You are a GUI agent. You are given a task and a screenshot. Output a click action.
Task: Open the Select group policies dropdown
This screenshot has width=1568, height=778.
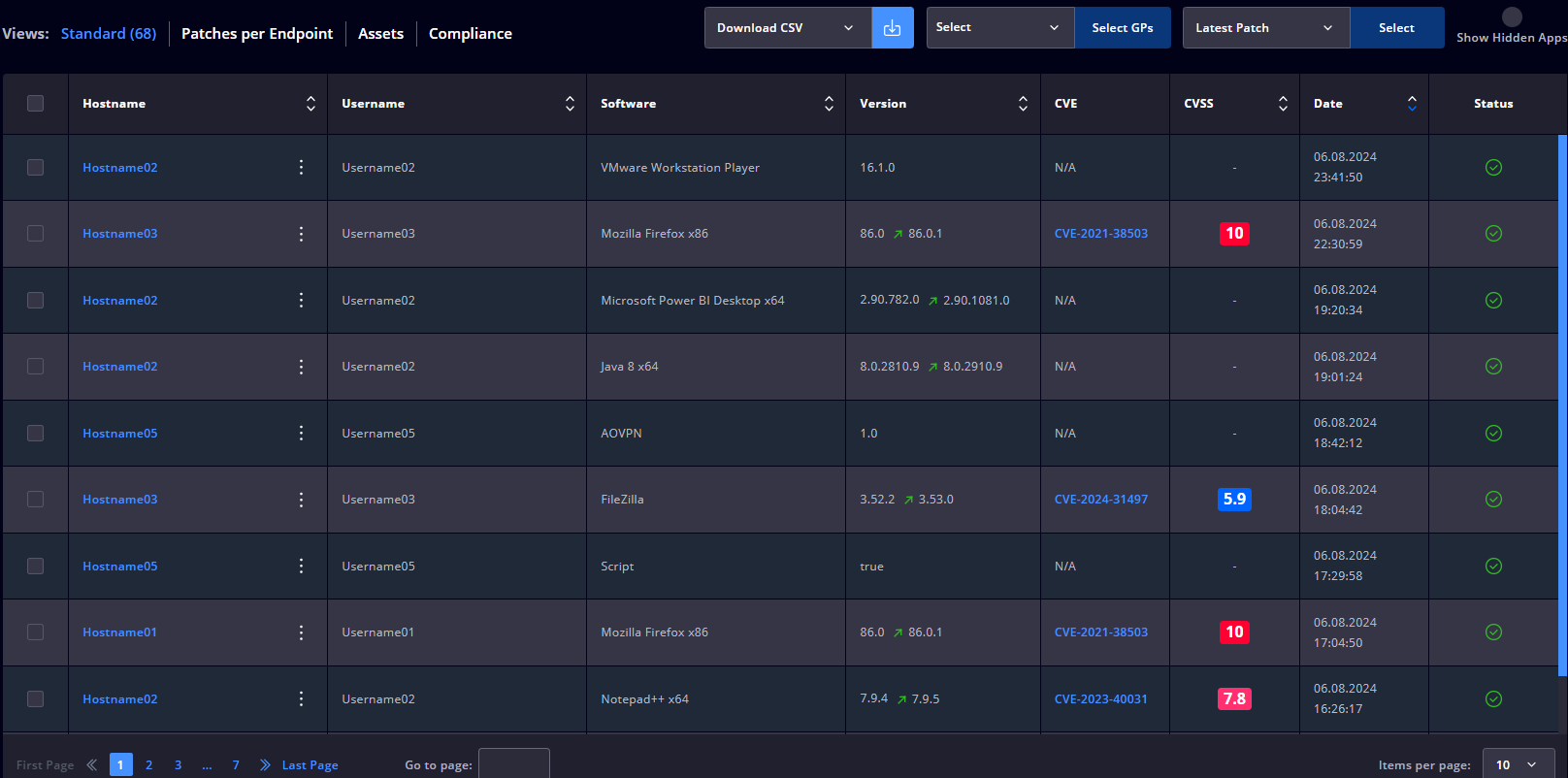[x=1000, y=27]
